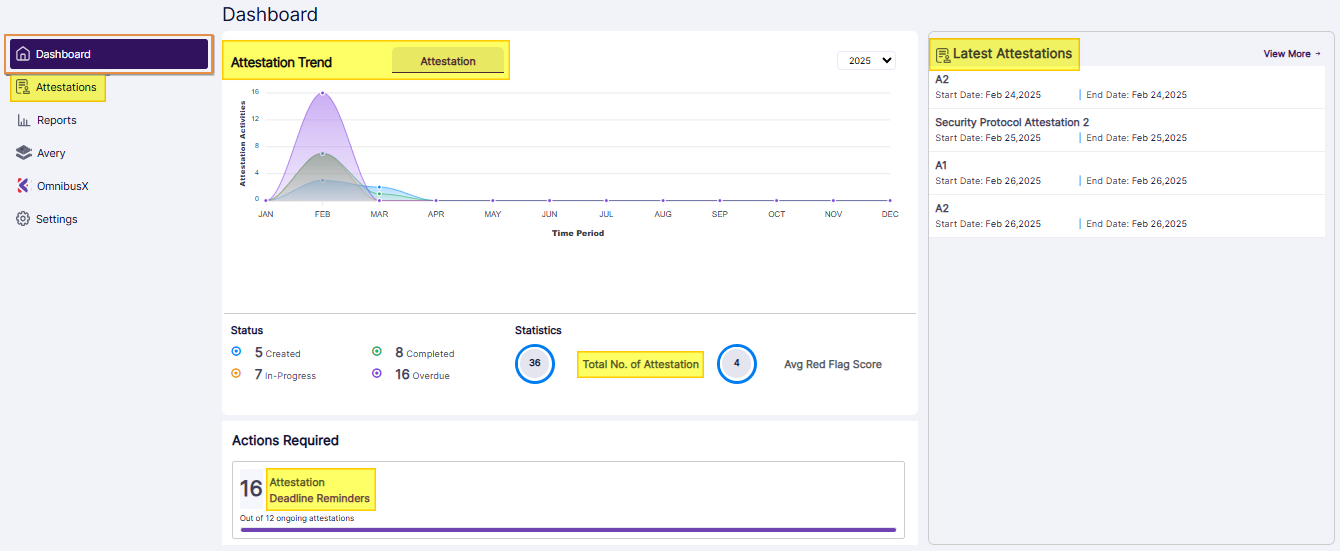The width and height of the screenshot is (1340, 551).
Task: Click the Actions Required heading
Action: [x=285, y=440]
